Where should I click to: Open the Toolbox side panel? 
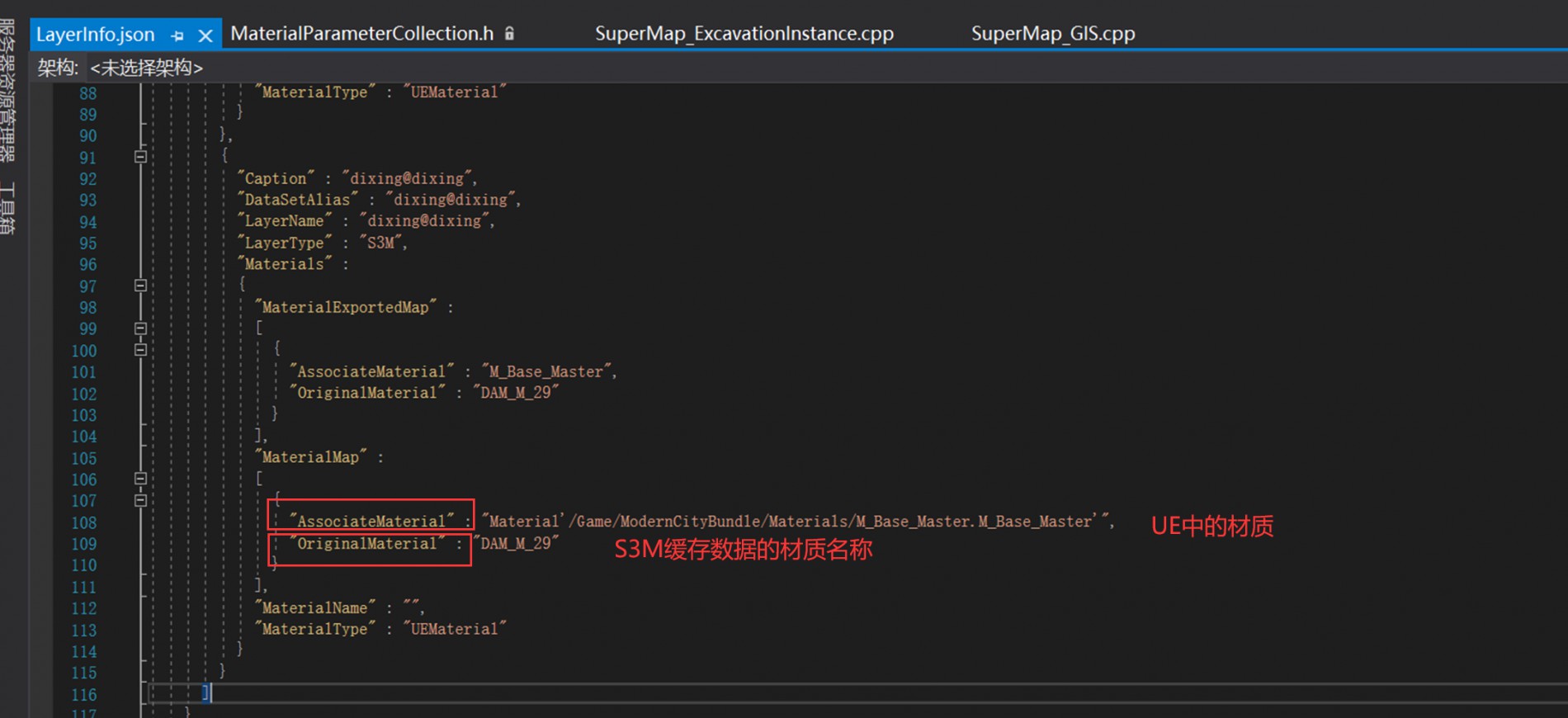7,209
